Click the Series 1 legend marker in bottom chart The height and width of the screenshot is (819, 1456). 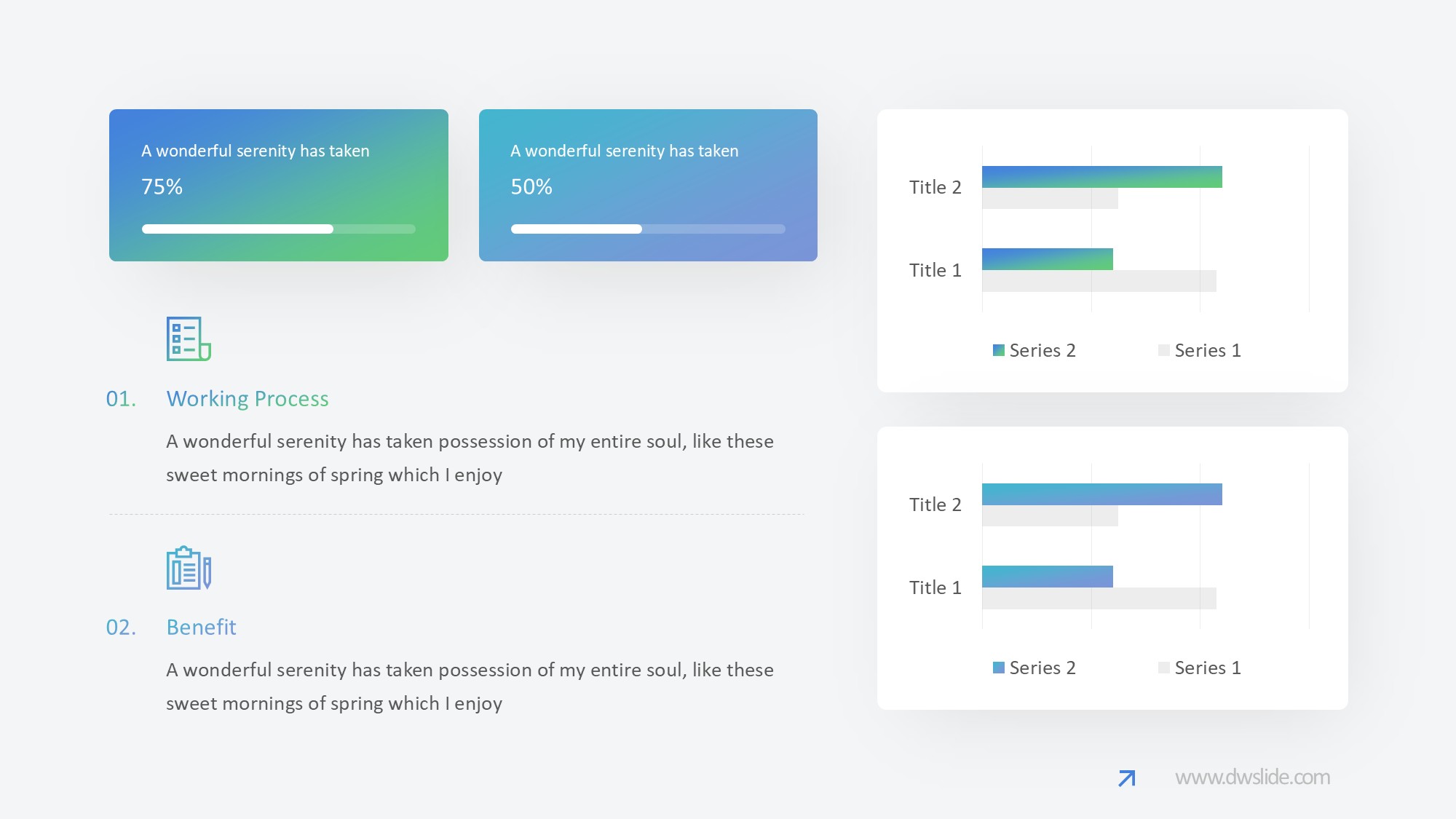point(1163,668)
